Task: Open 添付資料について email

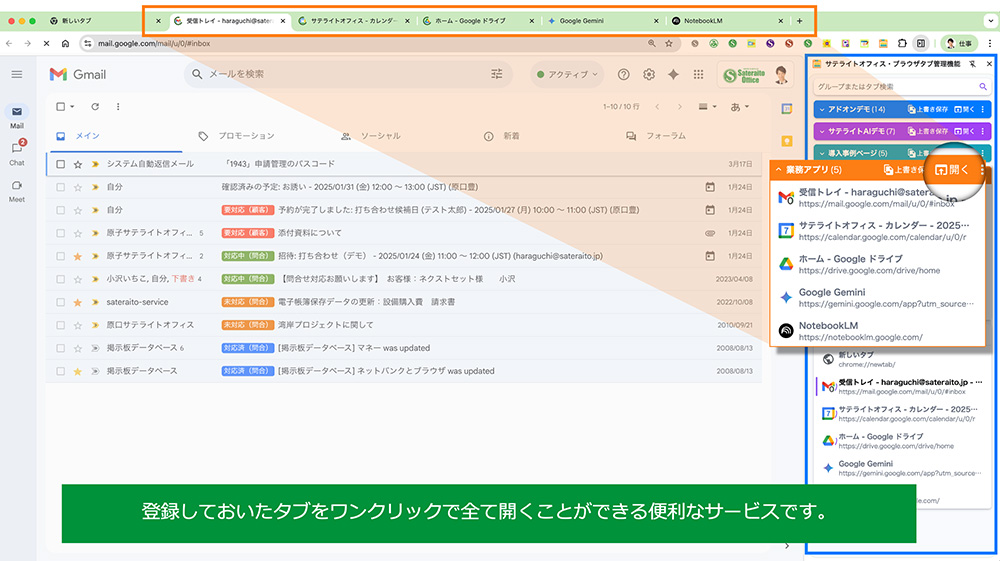Action: pyautogui.click(x=309, y=233)
